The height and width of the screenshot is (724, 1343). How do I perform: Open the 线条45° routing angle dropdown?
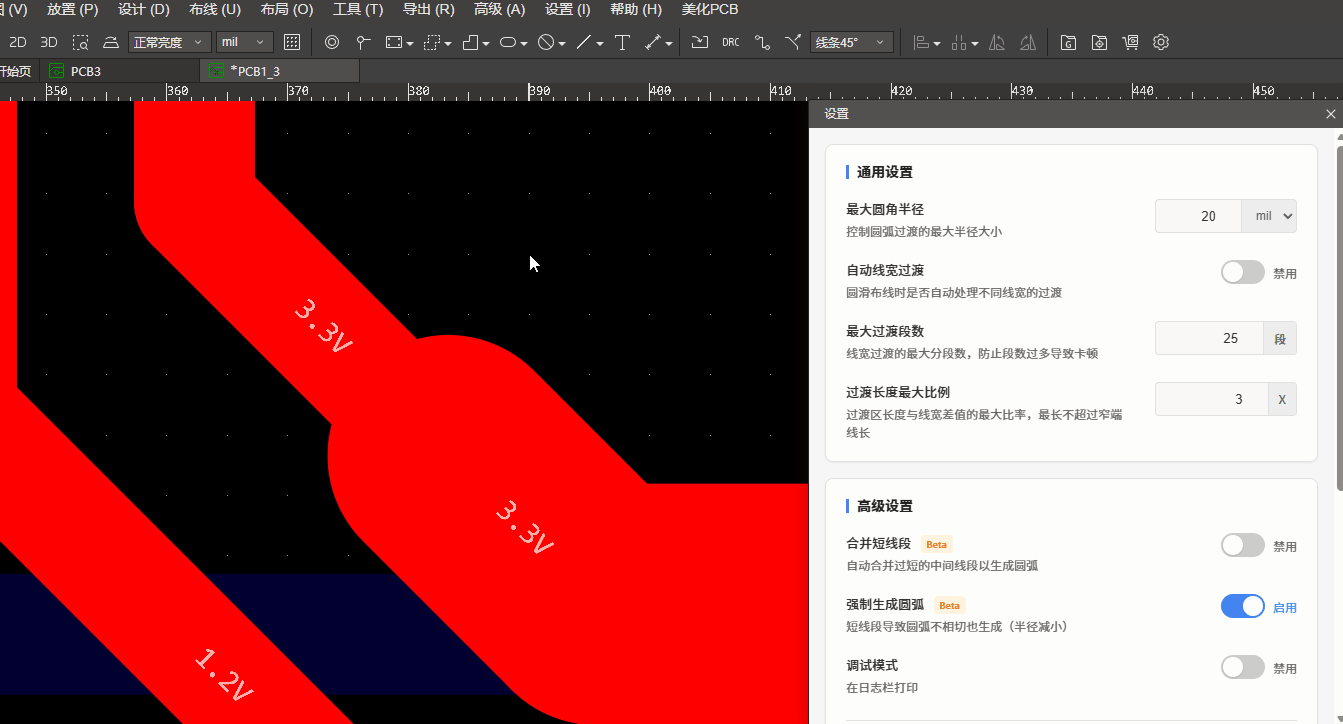(852, 42)
